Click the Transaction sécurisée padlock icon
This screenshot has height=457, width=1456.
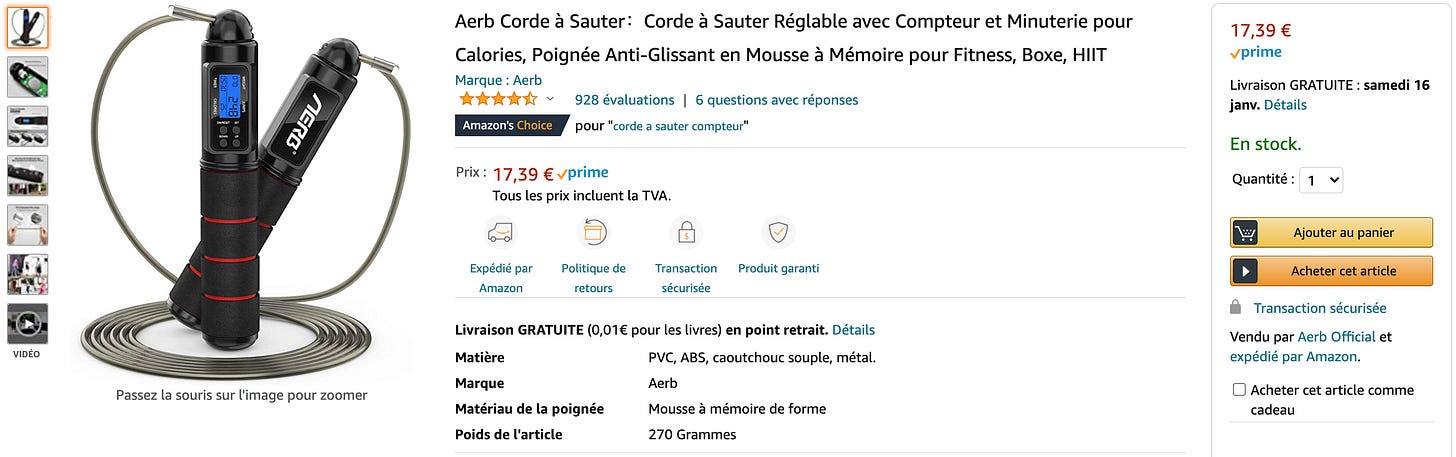[x=686, y=233]
